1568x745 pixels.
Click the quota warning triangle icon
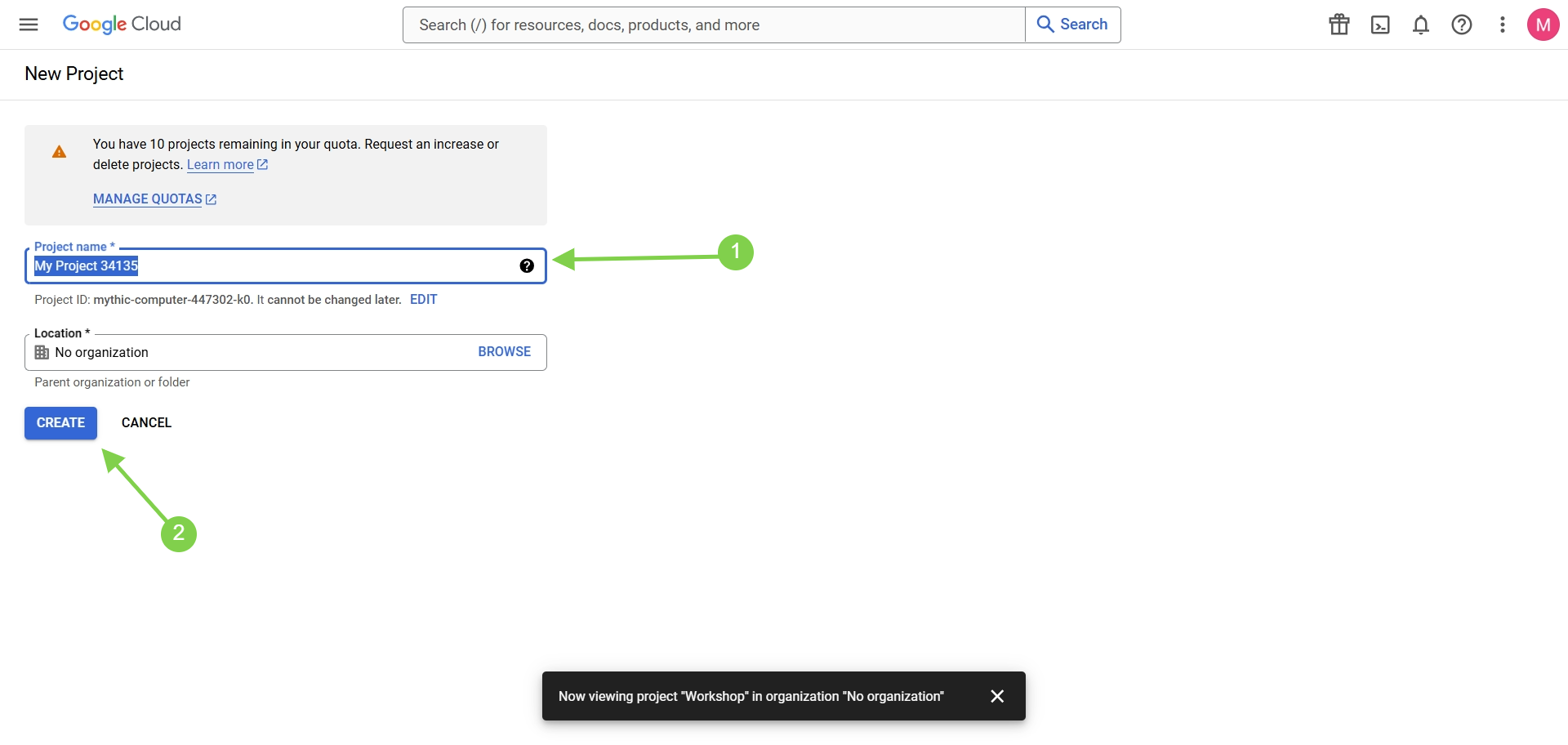click(x=60, y=152)
